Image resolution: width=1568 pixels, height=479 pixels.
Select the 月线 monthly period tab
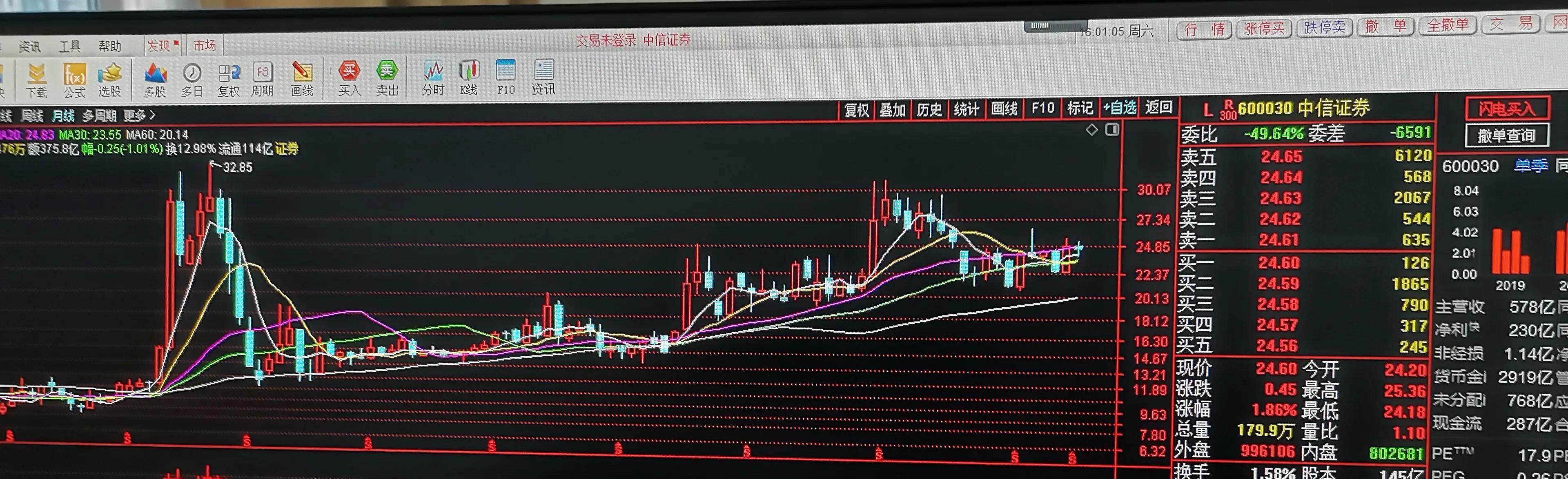[x=63, y=115]
